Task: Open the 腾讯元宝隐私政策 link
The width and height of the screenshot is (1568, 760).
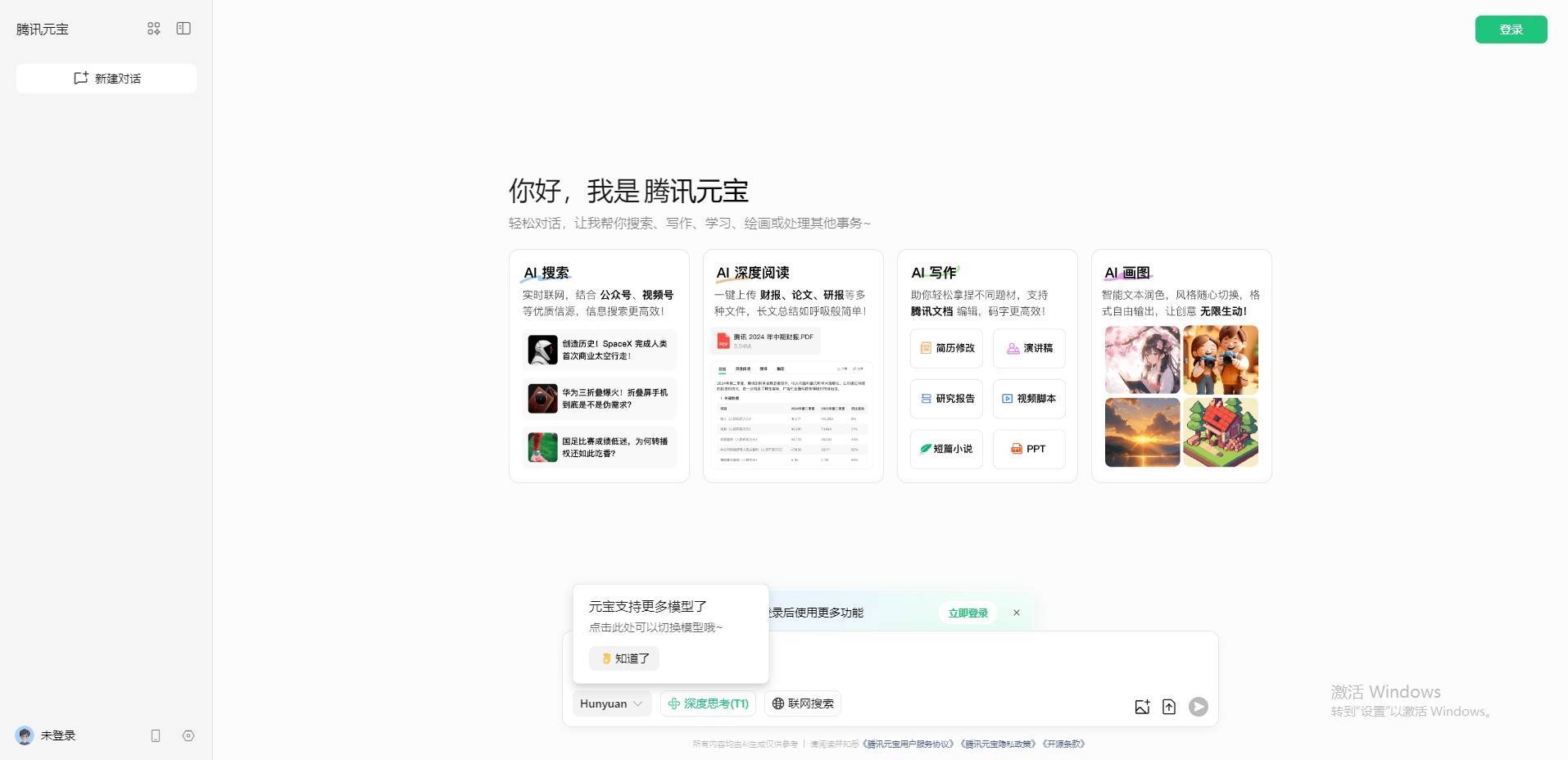Action: tap(999, 744)
